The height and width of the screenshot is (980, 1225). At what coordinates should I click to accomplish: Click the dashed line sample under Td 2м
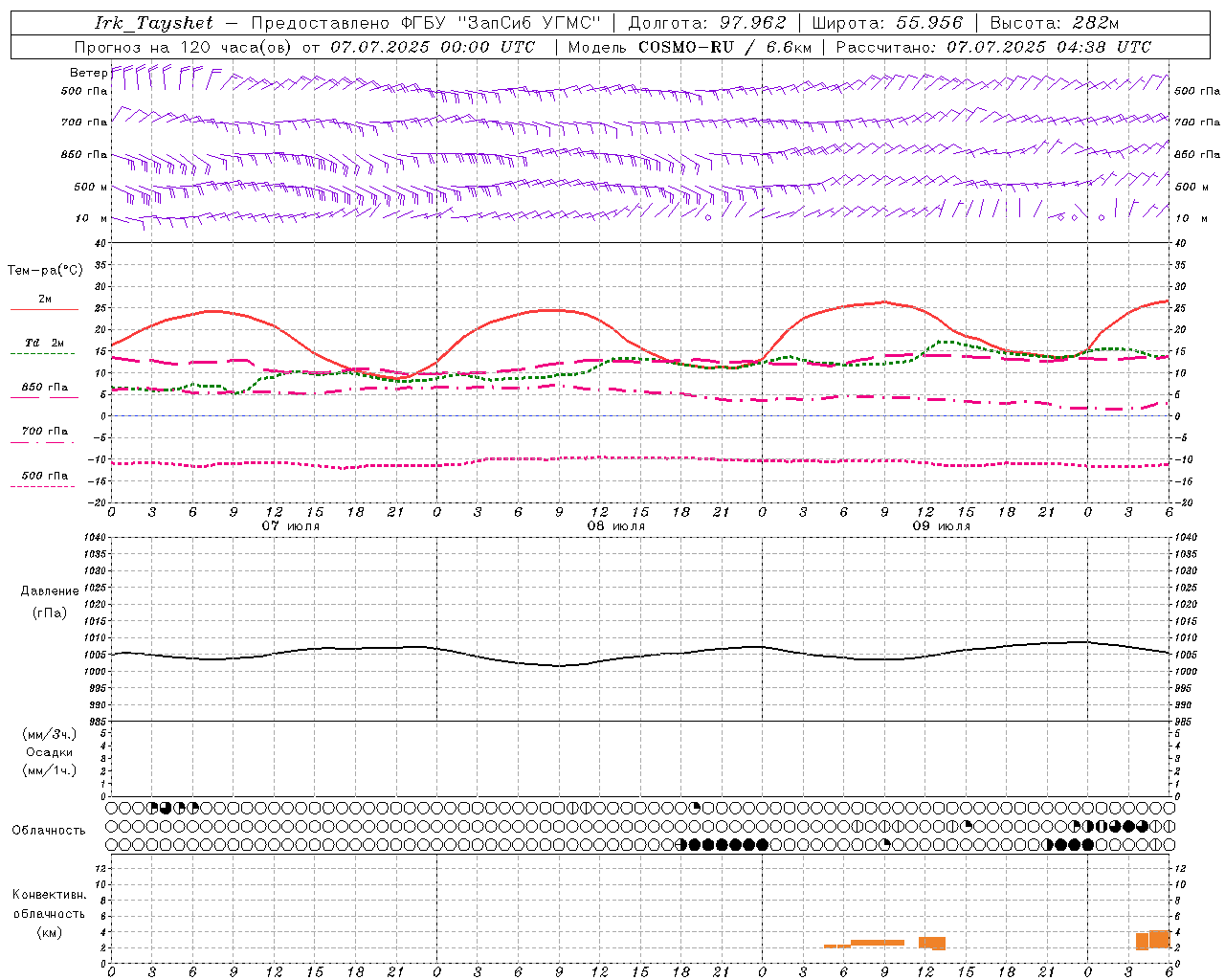tap(42, 353)
